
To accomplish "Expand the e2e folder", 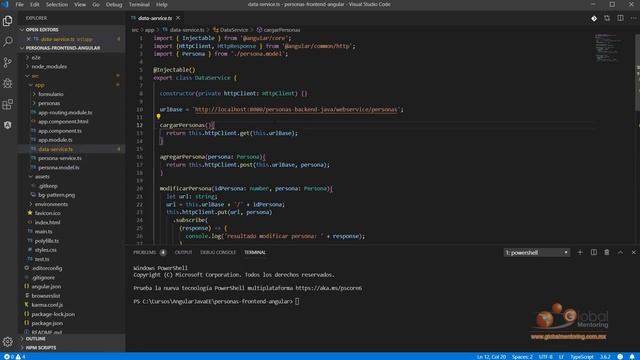I will pyautogui.click(x=35, y=58).
